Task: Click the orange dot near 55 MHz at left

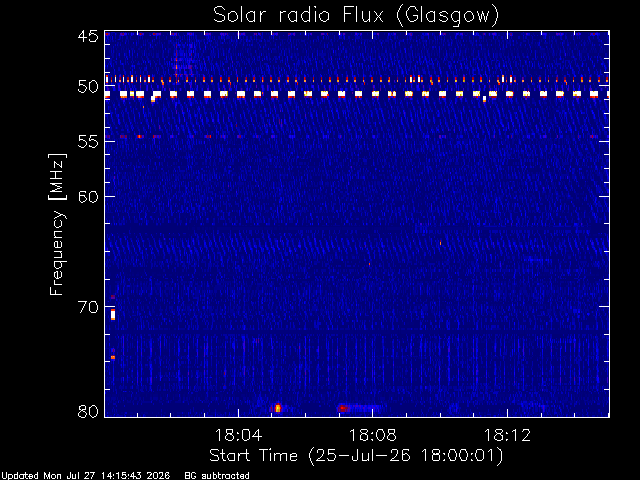Action: pyautogui.click(x=140, y=136)
